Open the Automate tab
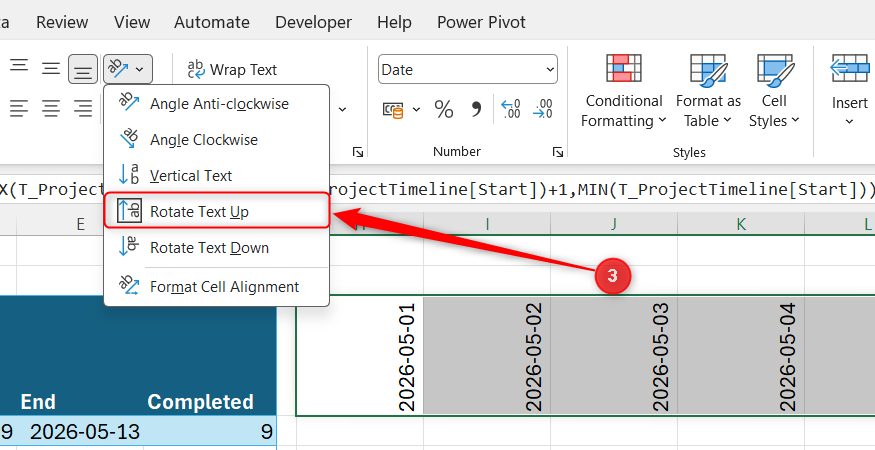This screenshot has height=450, width=875. pos(211,22)
